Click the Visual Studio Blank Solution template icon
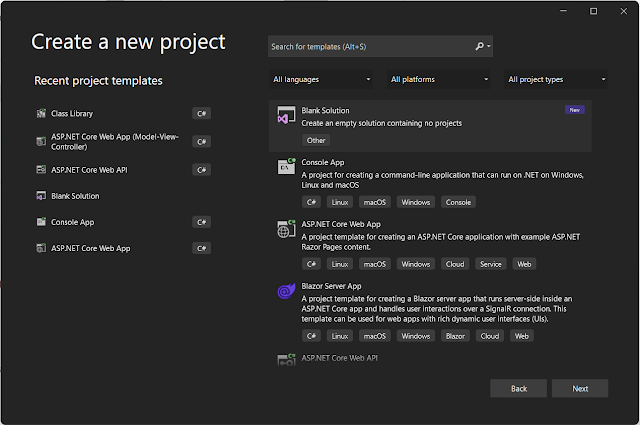 pyautogui.click(x=284, y=115)
